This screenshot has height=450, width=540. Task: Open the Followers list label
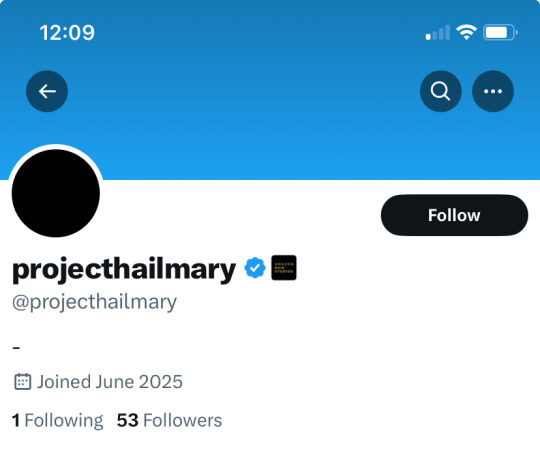point(183,420)
